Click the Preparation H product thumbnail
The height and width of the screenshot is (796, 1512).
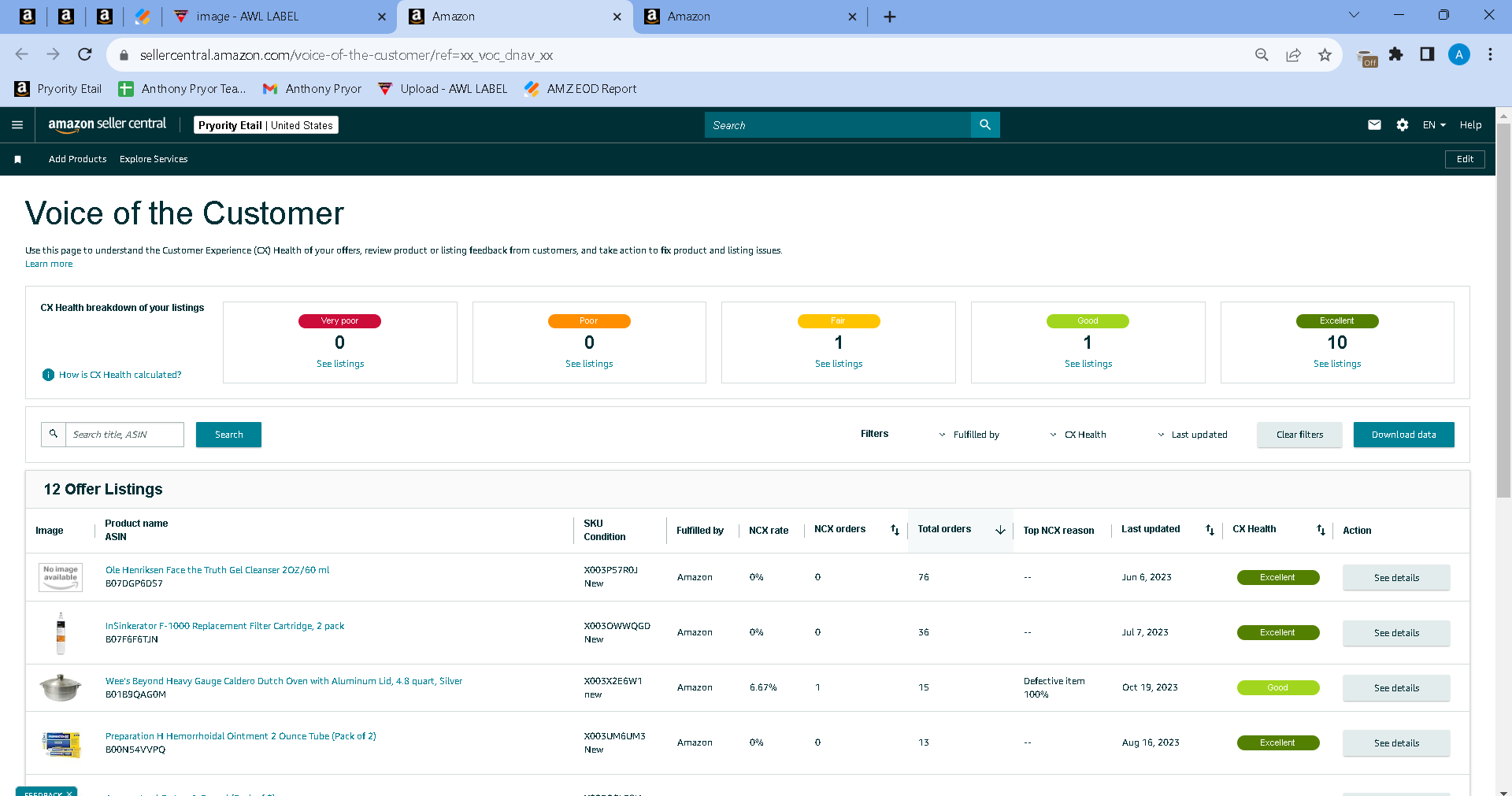pyautogui.click(x=61, y=743)
